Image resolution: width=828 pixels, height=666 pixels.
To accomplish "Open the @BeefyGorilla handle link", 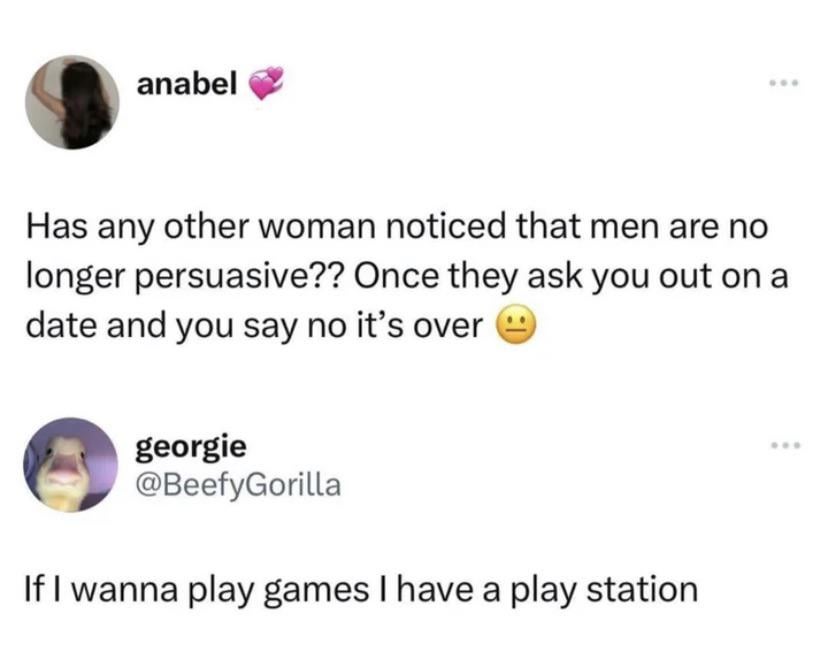I will tap(238, 485).
